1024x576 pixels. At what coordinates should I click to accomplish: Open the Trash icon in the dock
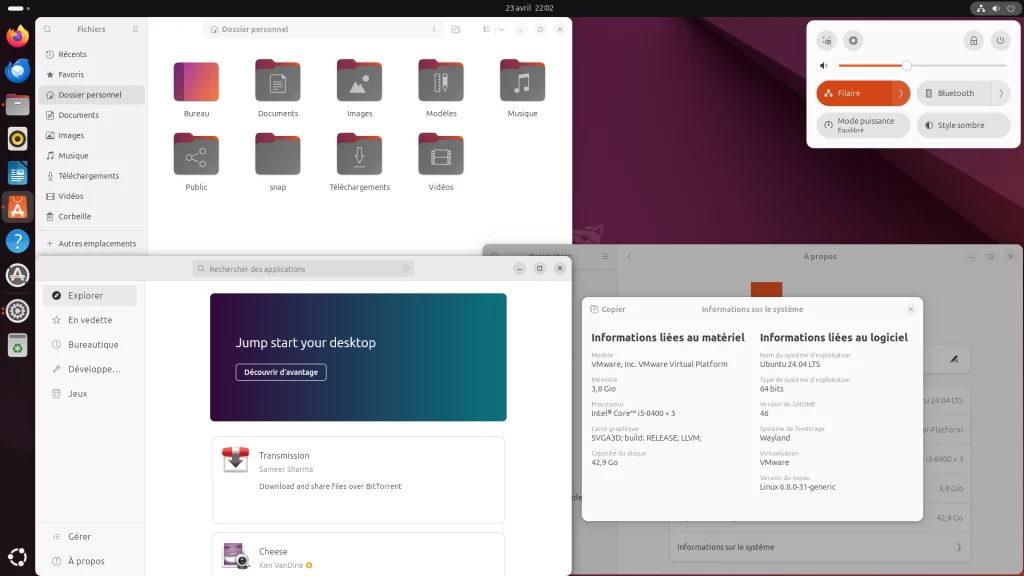(x=18, y=345)
